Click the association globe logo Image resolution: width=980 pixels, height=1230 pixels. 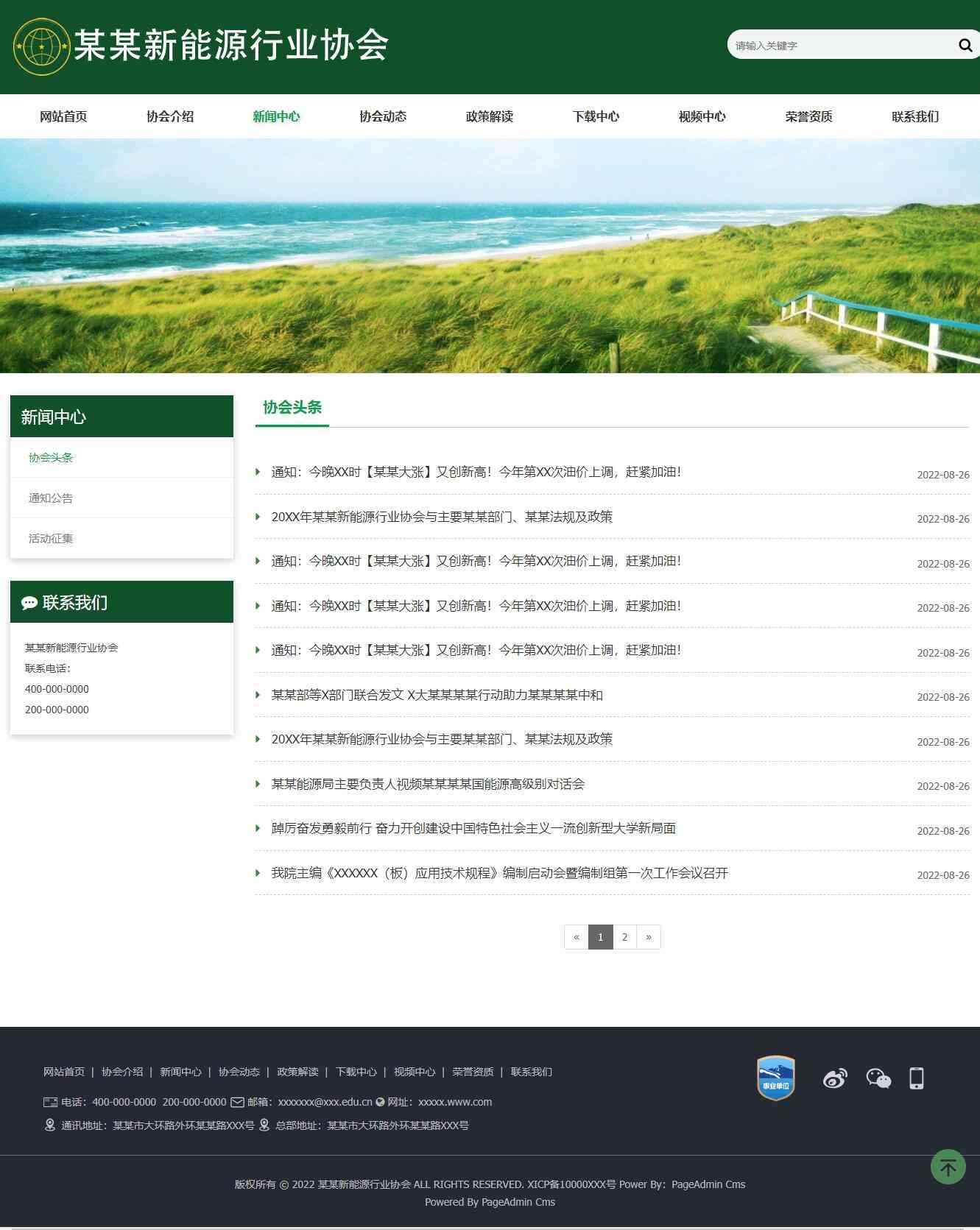point(41,47)
